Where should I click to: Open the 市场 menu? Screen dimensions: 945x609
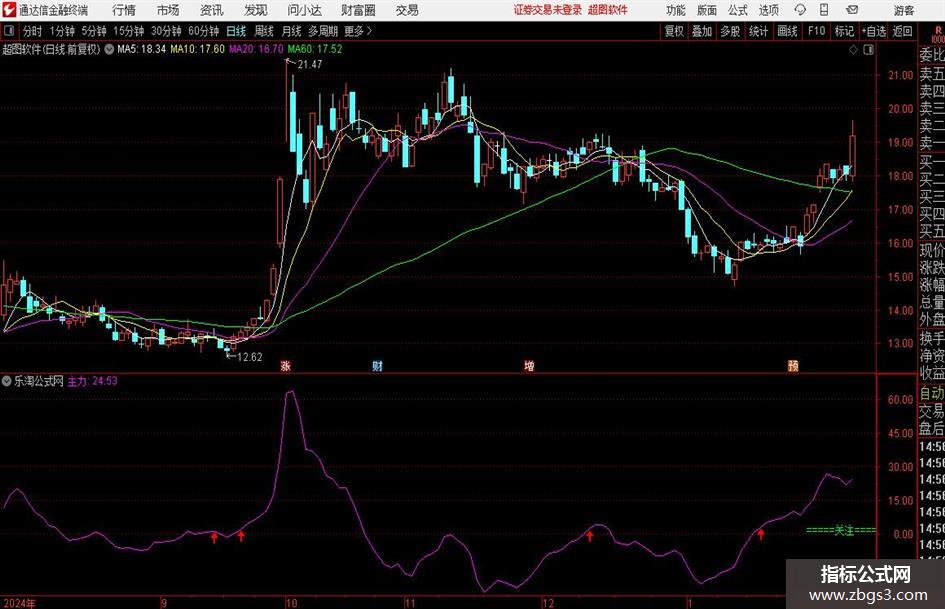(168, 10)
